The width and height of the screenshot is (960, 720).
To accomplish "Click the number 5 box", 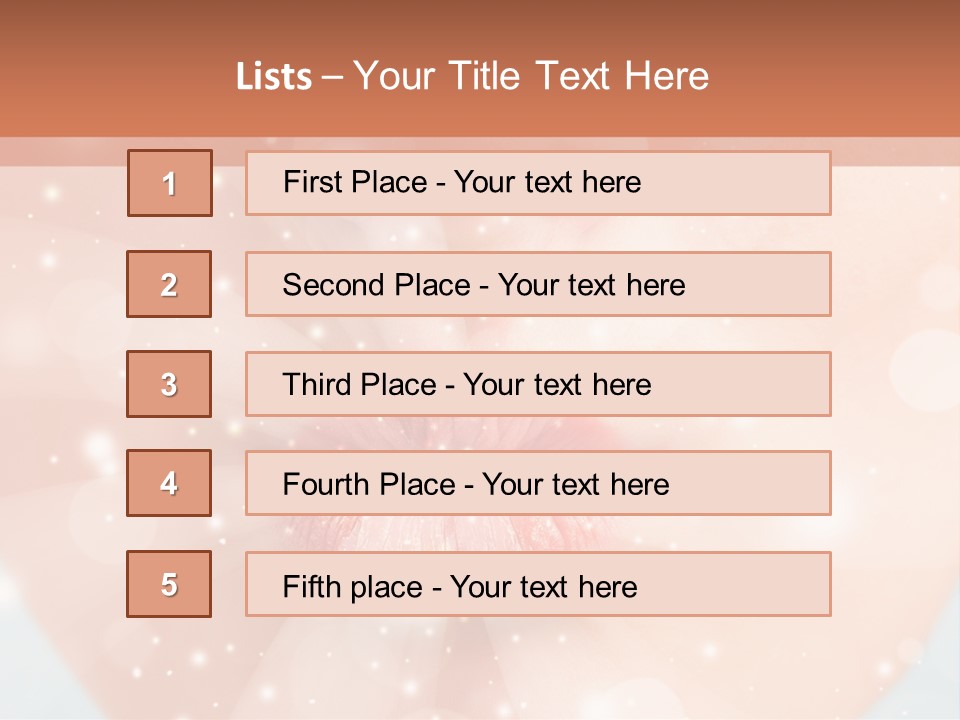I will (169, 584).
